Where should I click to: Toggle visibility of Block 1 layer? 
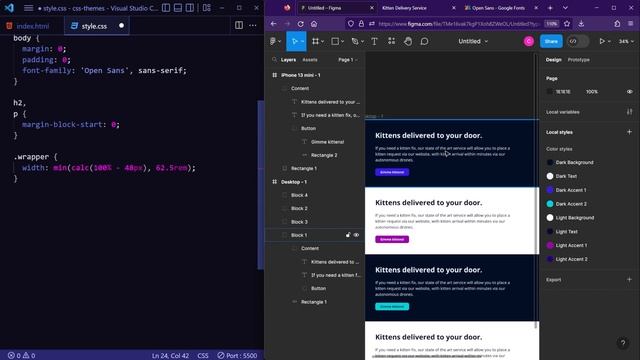click(x=356, y=235)
